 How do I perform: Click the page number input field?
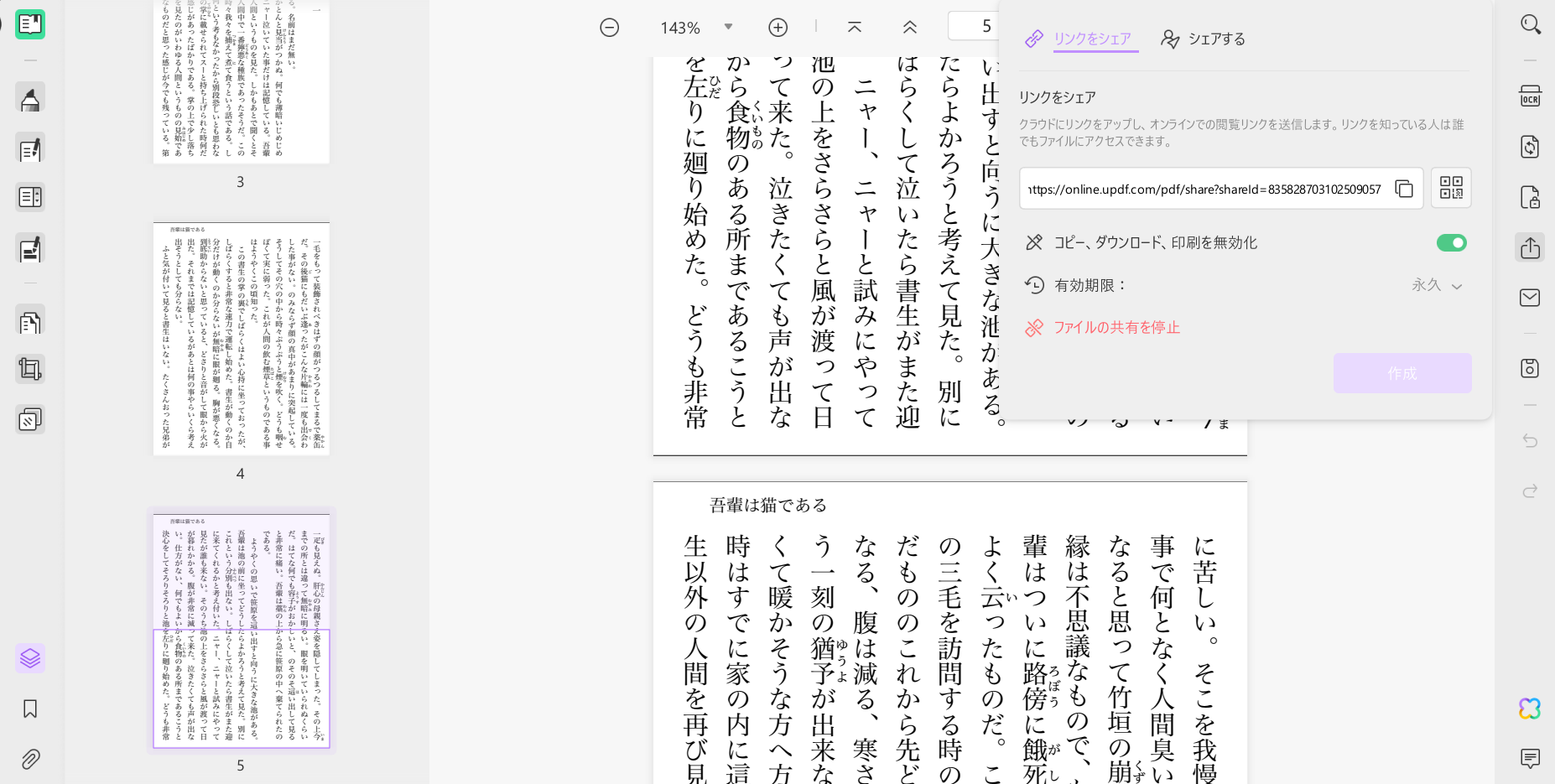[x=973, y=26]
